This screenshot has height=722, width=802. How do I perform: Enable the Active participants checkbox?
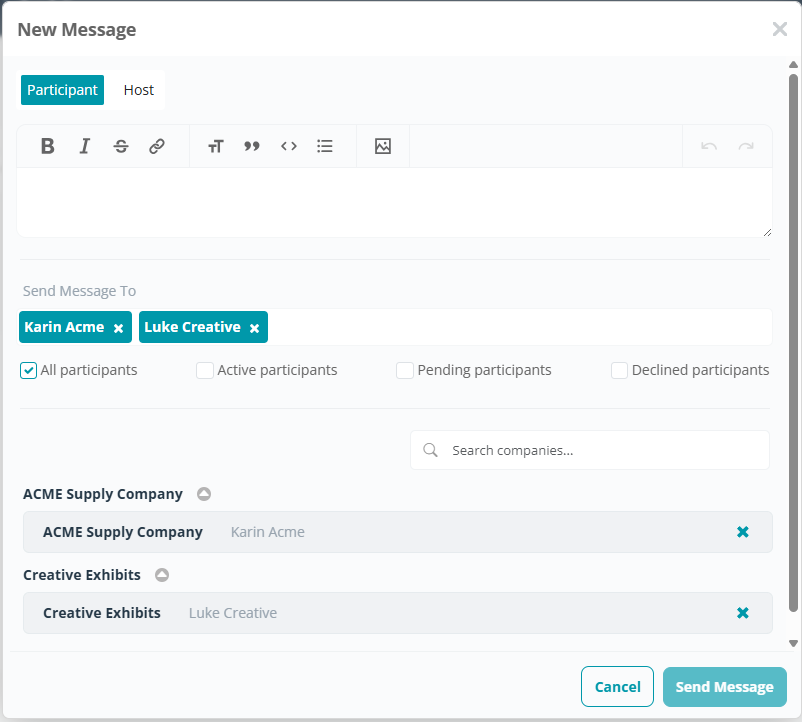pos(205,370)
